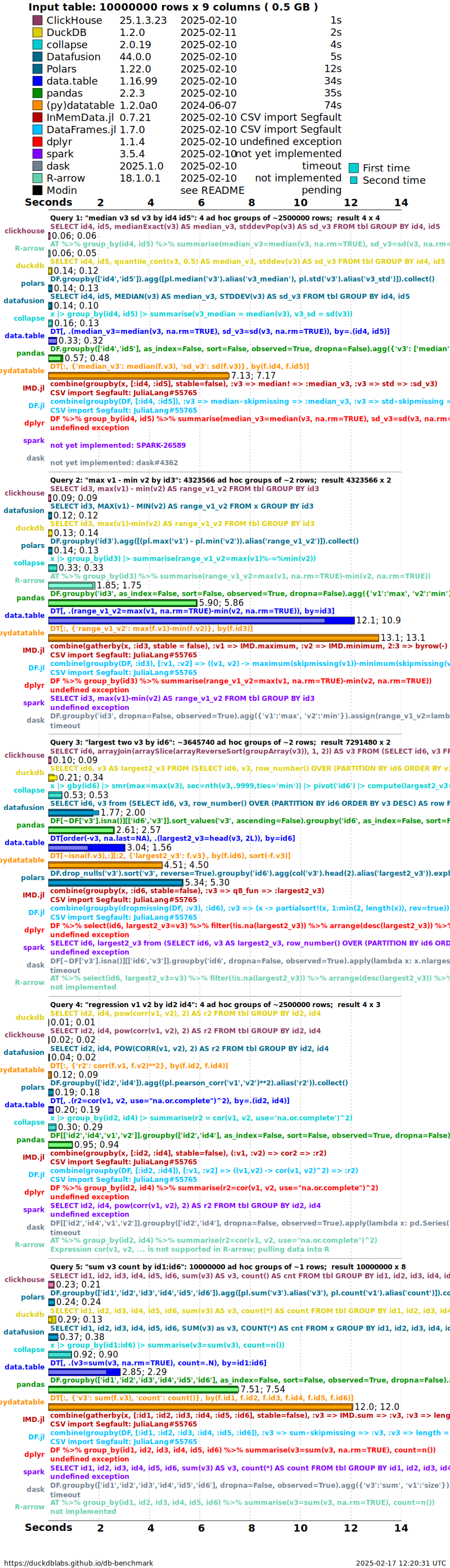Select the '13.1; 13.1' timing in Query 2
The height and width of the screenshot is (1568, 450).
(403, 638)
